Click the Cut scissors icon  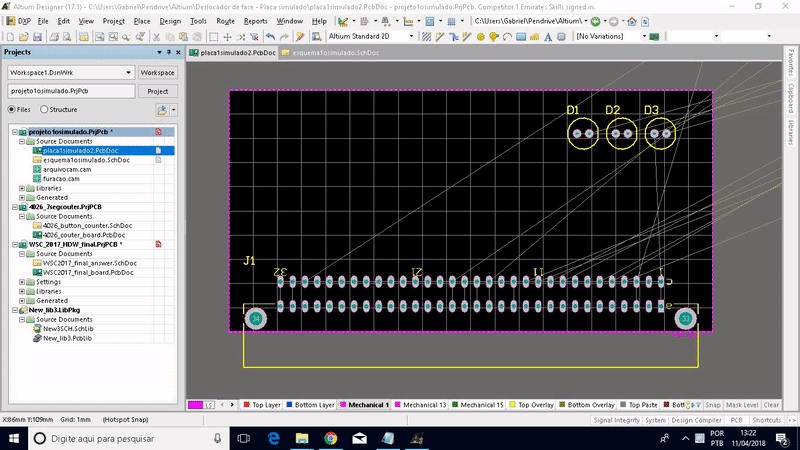(157, 37)
